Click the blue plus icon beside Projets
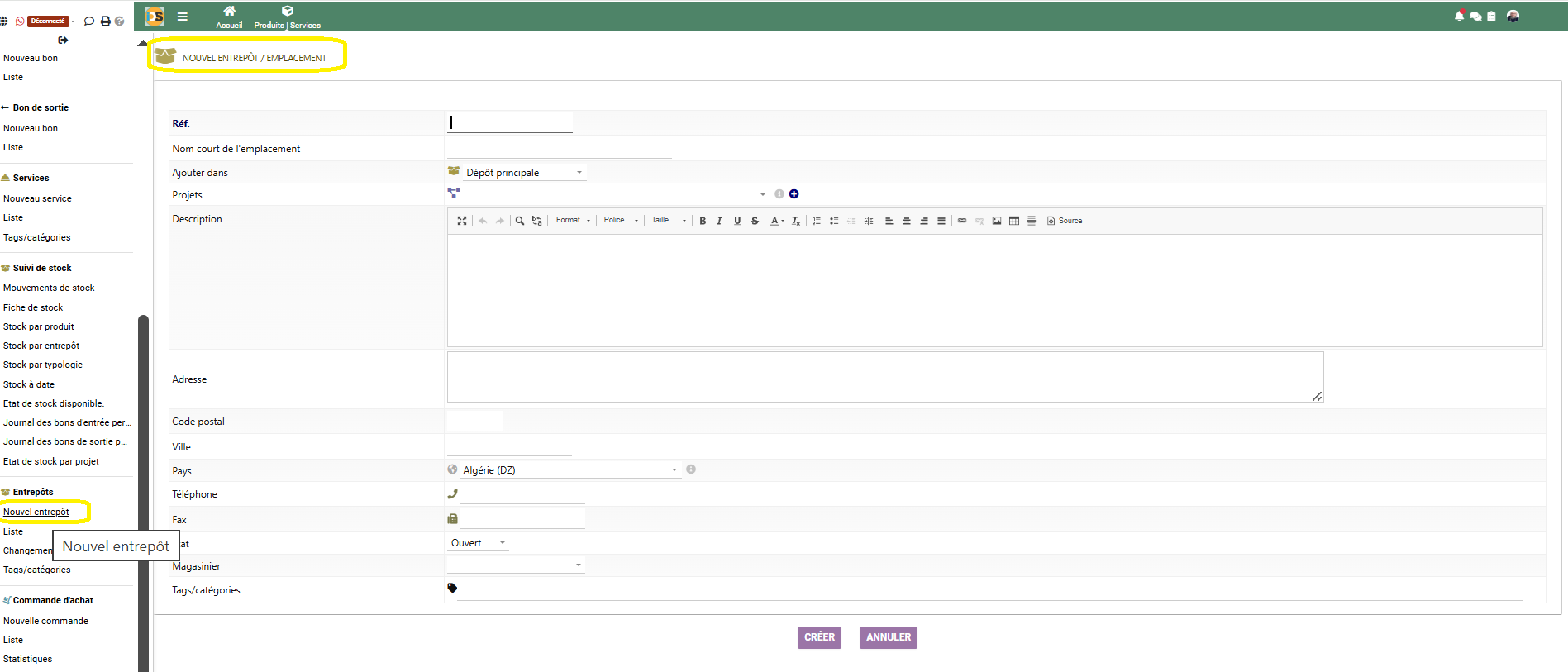 pos(794,194)
